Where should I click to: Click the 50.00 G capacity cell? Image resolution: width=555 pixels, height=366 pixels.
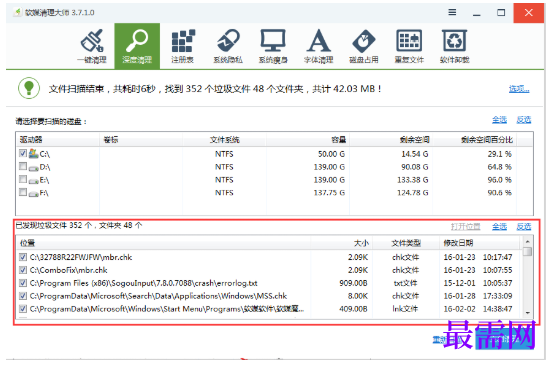(331, 154)
